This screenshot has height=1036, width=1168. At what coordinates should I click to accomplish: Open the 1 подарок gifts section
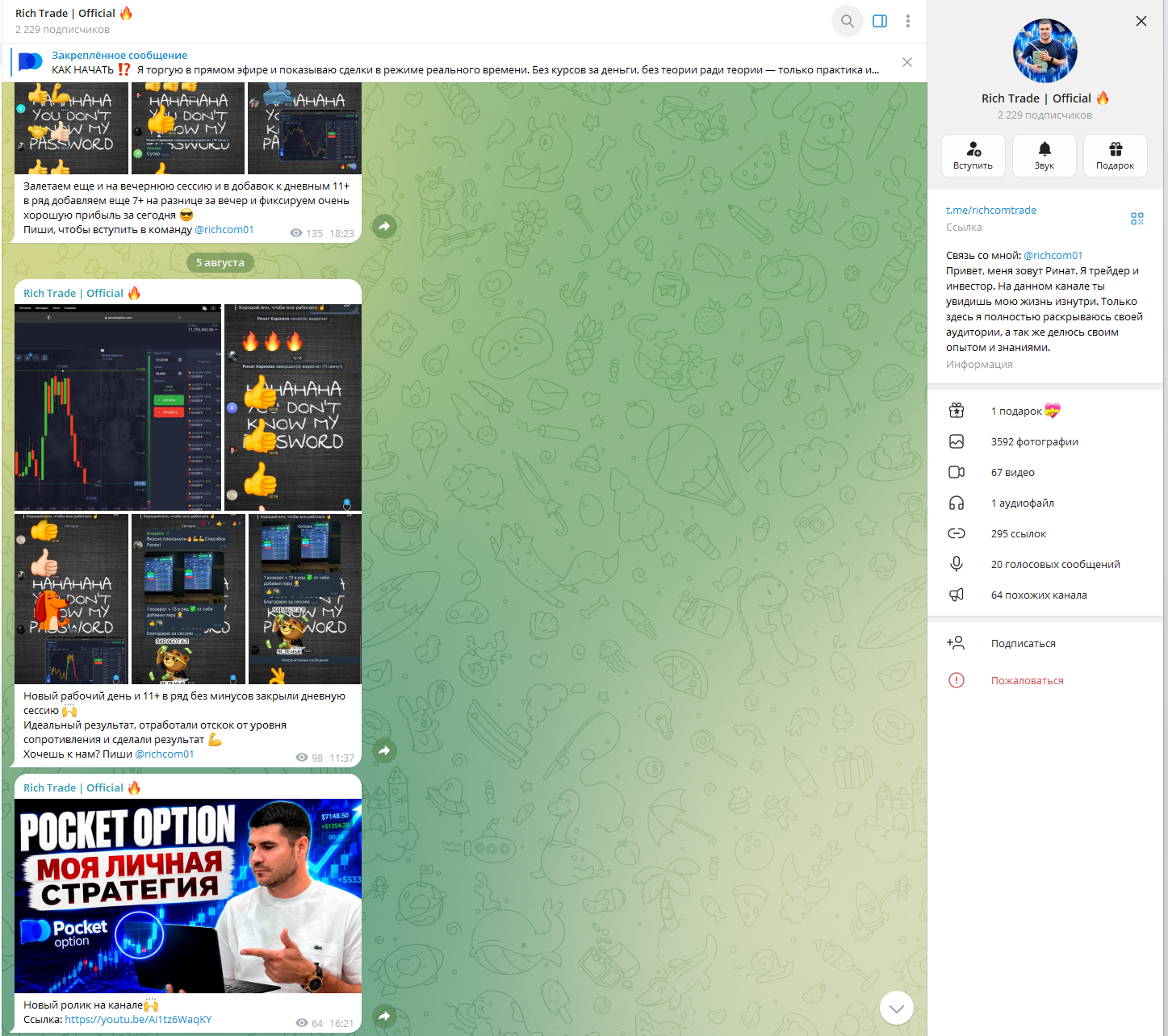coord(1045,411)
